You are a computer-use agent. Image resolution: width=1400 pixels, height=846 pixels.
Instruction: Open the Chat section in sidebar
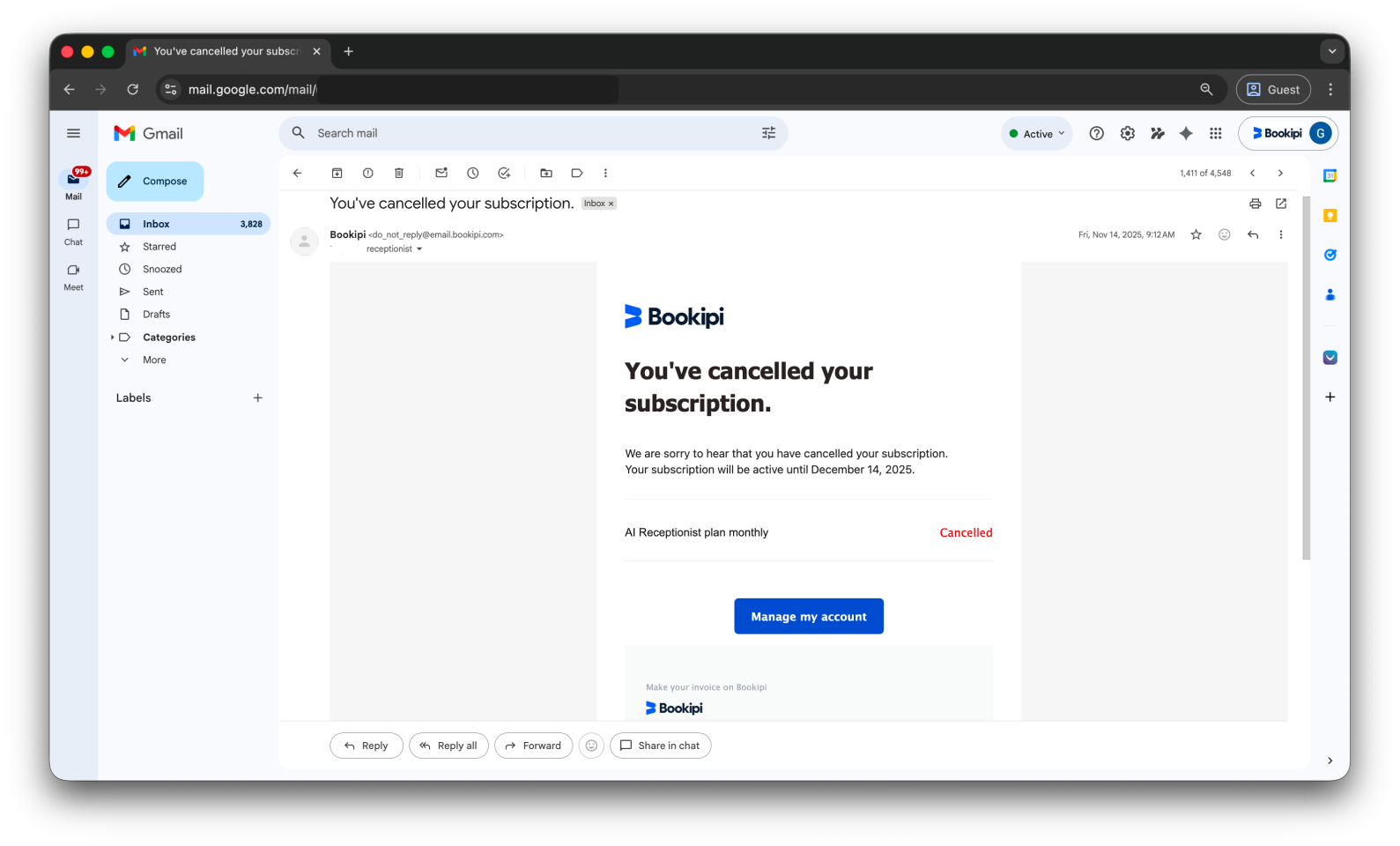73,232
